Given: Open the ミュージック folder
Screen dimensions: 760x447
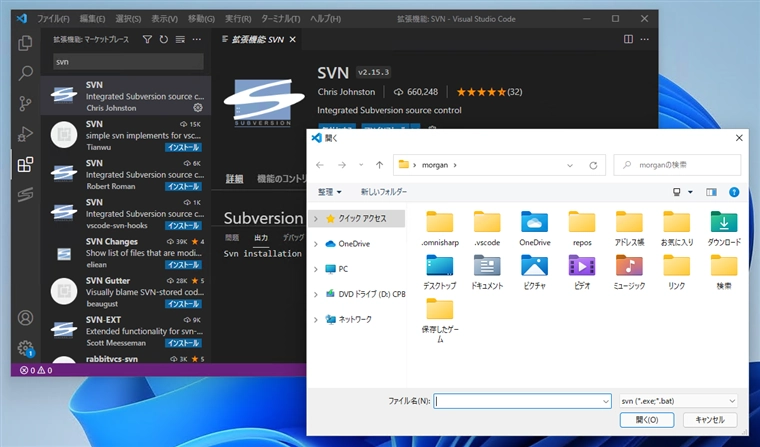Looking at the screenshot, I should click(x=629, y=272).
